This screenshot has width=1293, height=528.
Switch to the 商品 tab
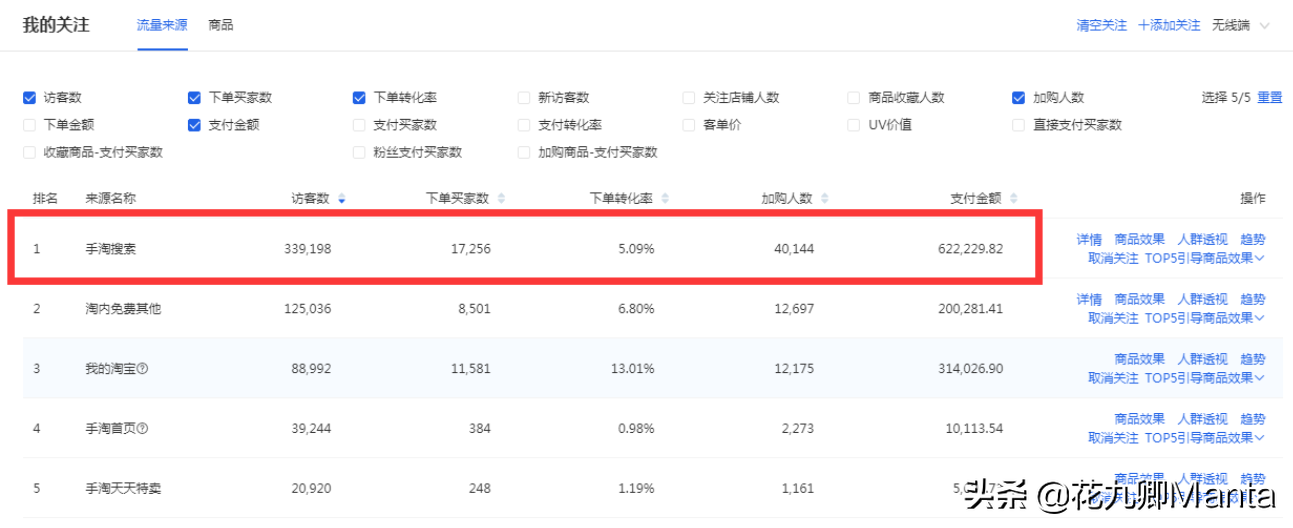tap(221, 25)
